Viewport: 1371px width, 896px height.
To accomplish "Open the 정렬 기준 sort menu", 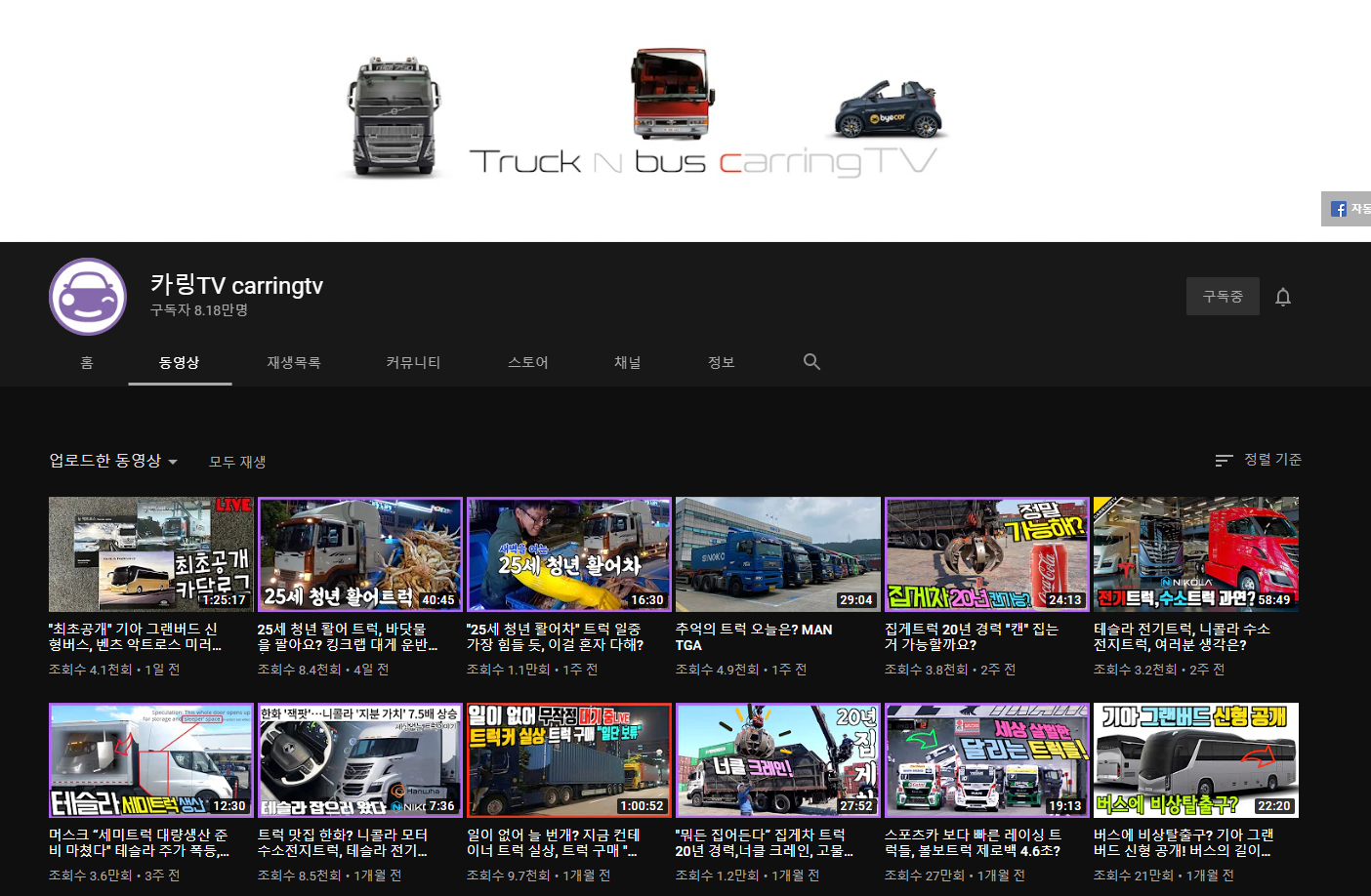I will [1258, 460].
